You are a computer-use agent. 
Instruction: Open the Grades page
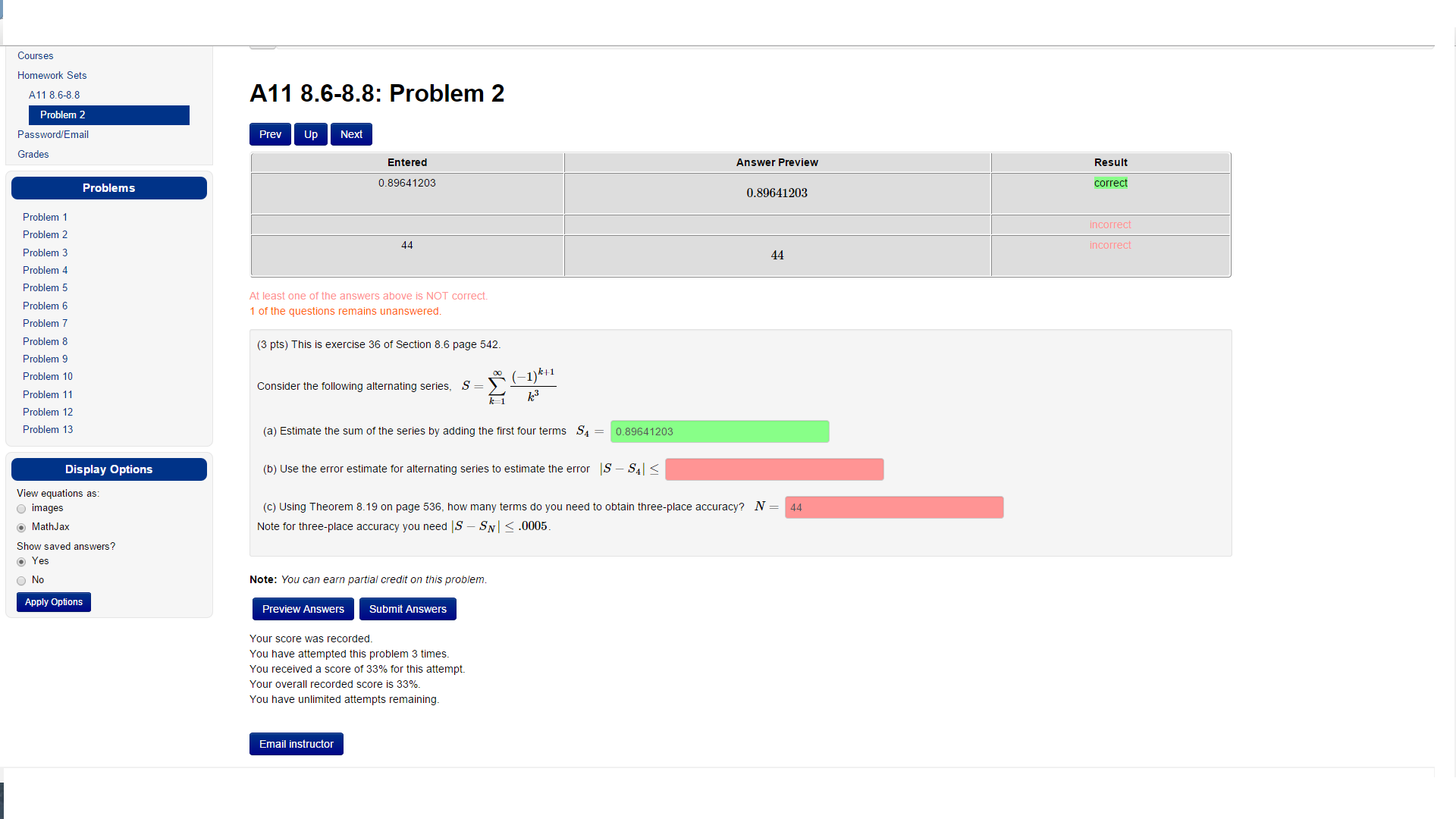coord(33,154)
